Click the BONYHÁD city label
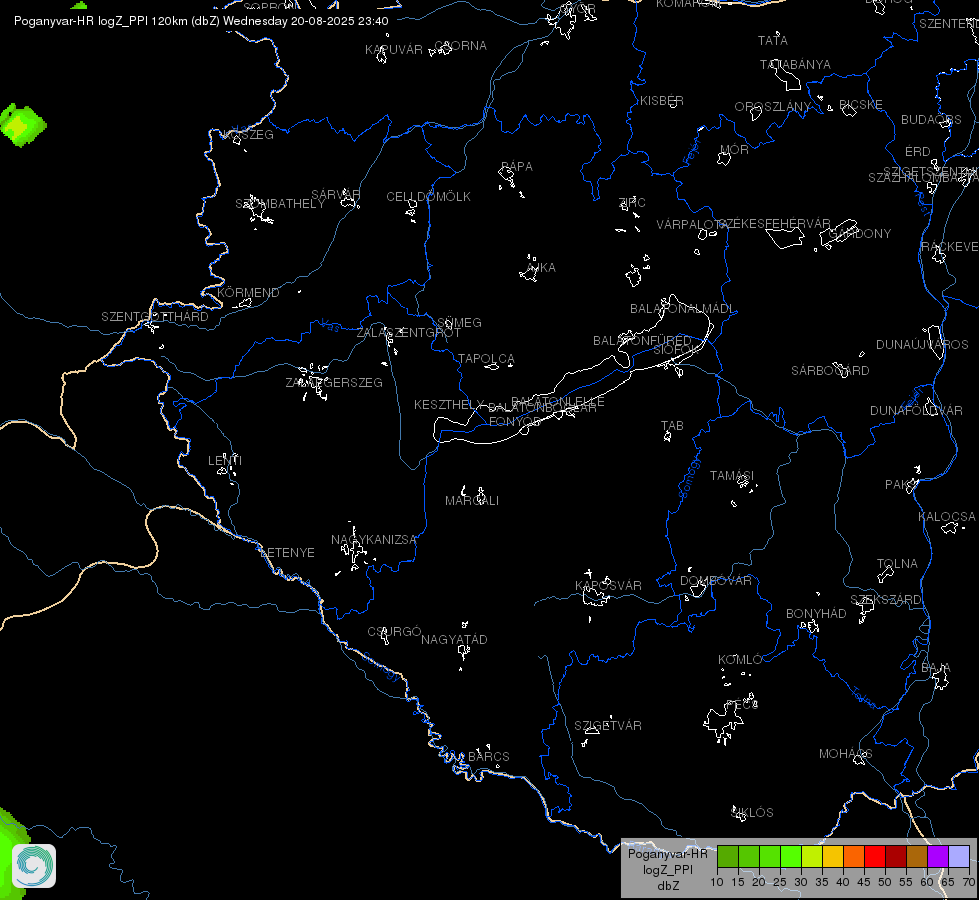This screenshot has height=900, width=979. click(816, 613)
